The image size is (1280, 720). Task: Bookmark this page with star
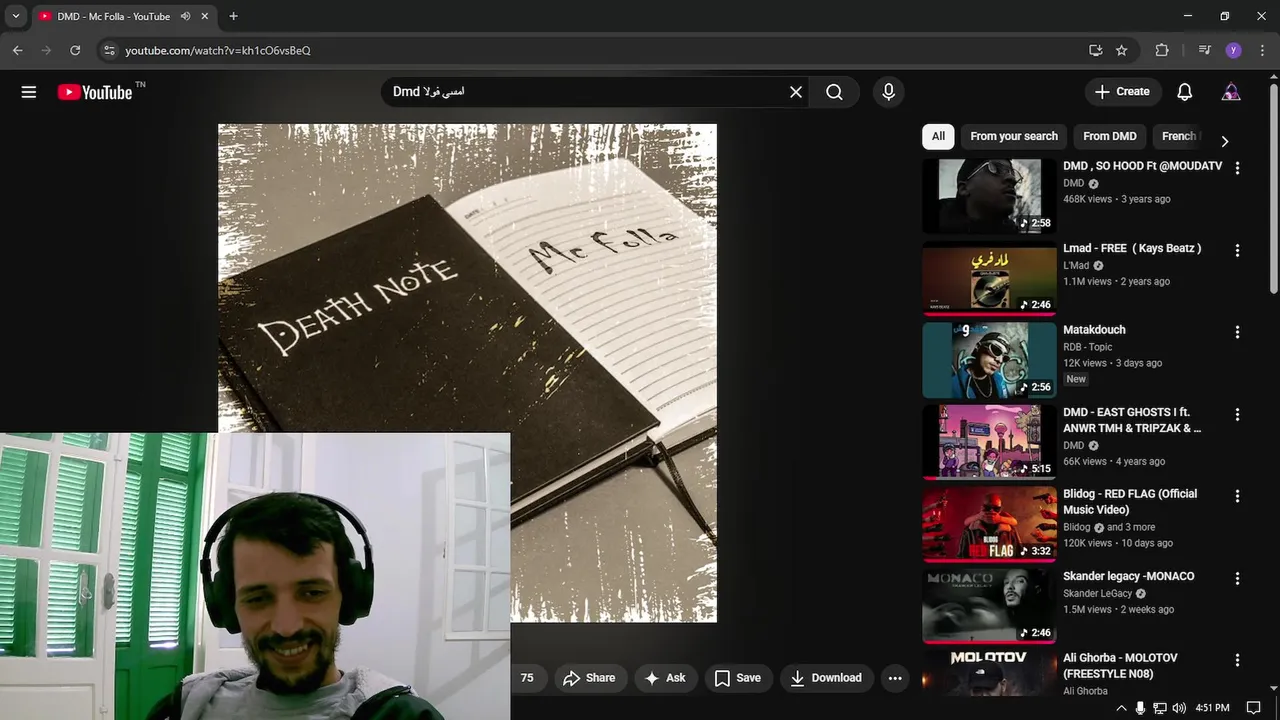(x=1122, y=50)
